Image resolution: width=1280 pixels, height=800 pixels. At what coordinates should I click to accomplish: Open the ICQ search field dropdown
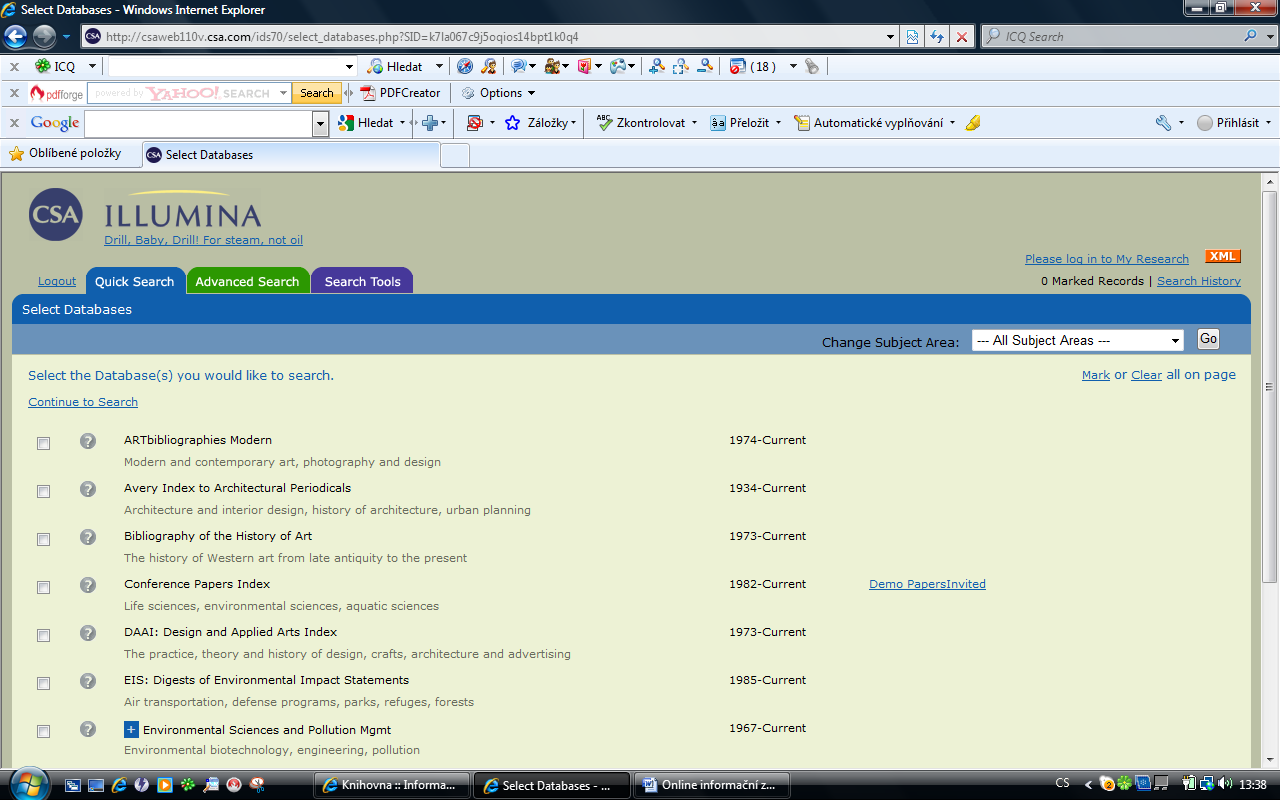click(349, 67)
